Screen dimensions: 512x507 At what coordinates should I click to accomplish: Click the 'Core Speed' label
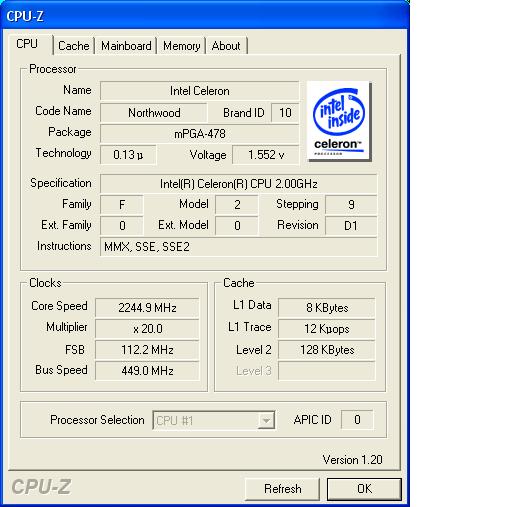[59, 306]
